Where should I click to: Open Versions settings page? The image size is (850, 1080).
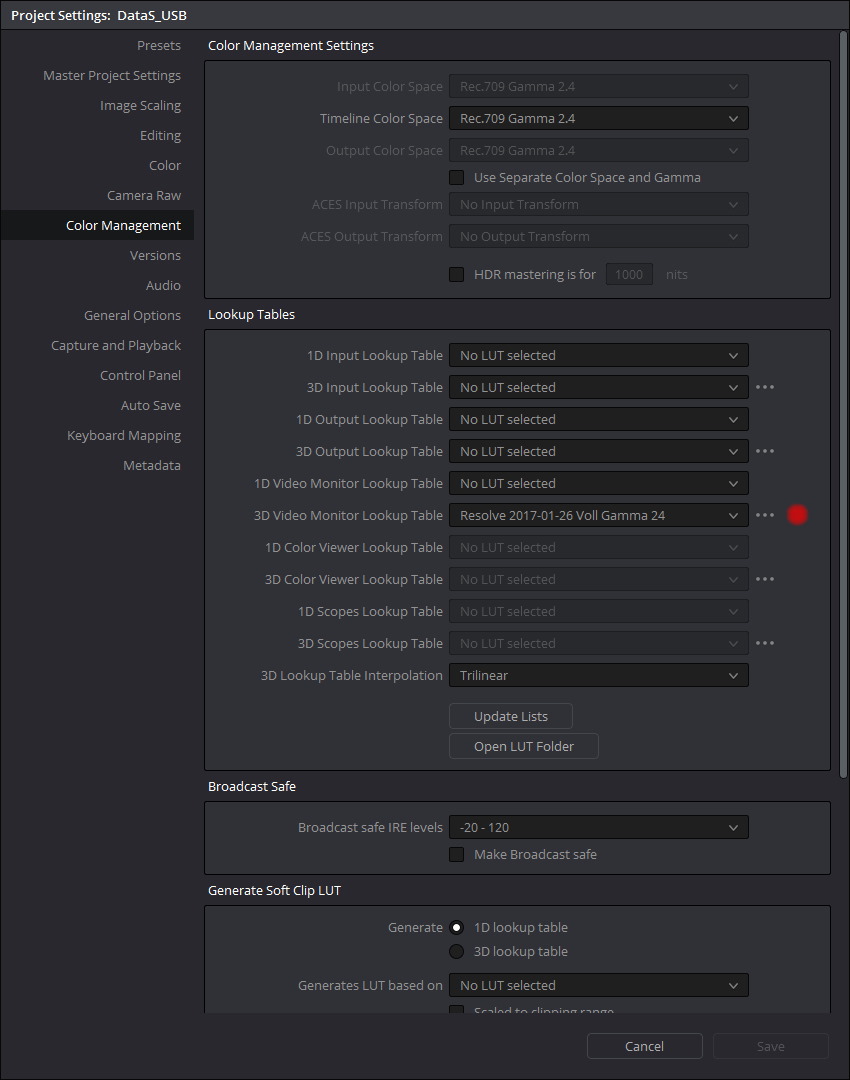pyautogui.click(x=155, y=256)
